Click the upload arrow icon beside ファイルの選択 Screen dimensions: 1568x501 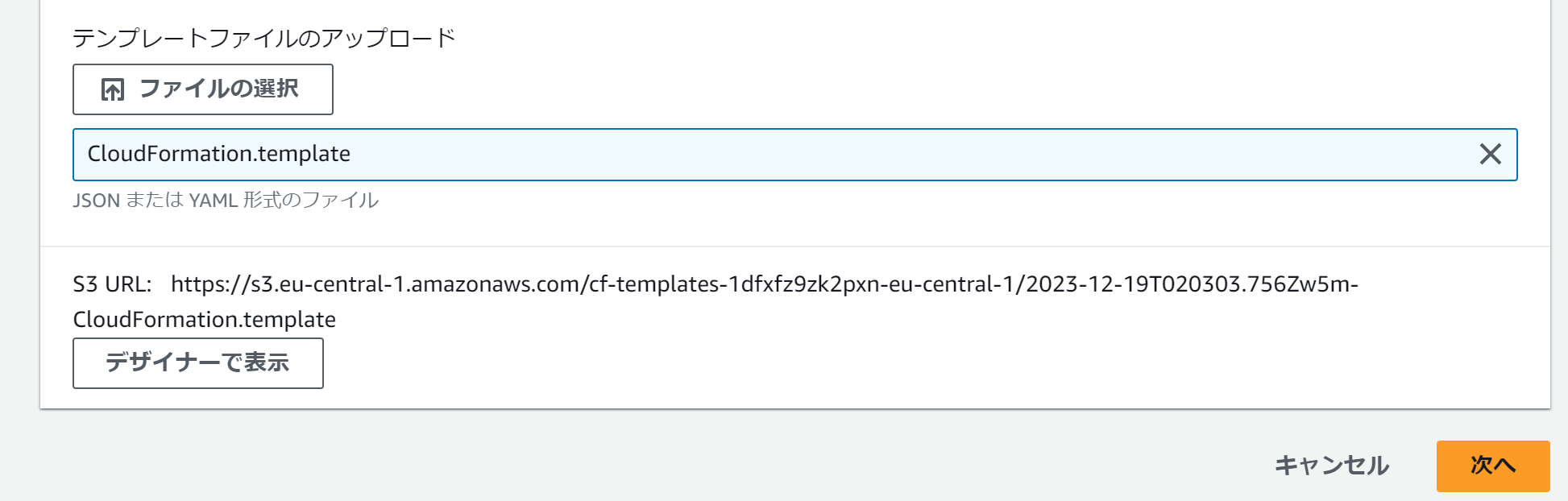pyautogui.click(x=113, y=89)
